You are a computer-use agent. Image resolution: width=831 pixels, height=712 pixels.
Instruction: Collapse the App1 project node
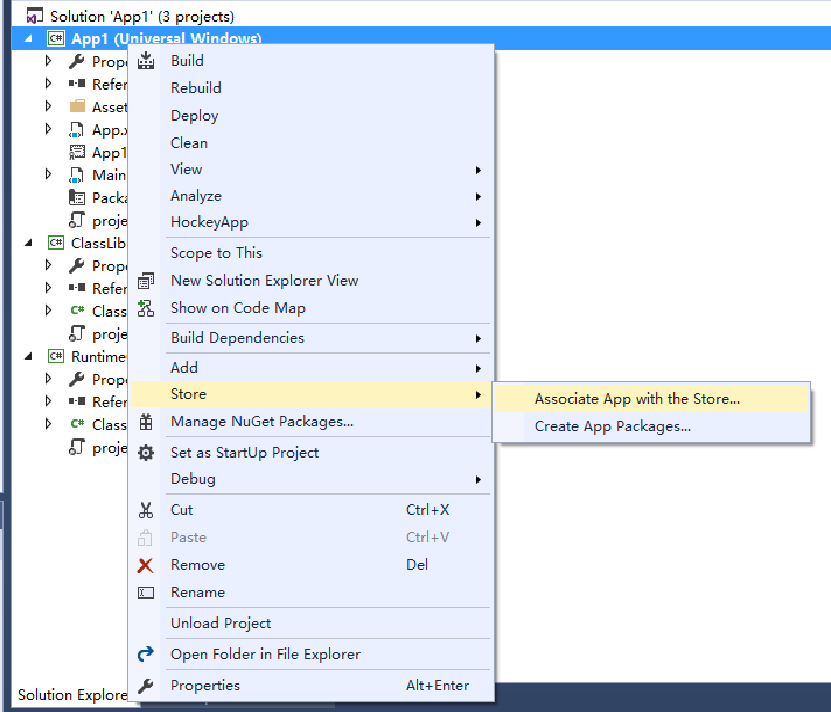(x=29, y=39)
